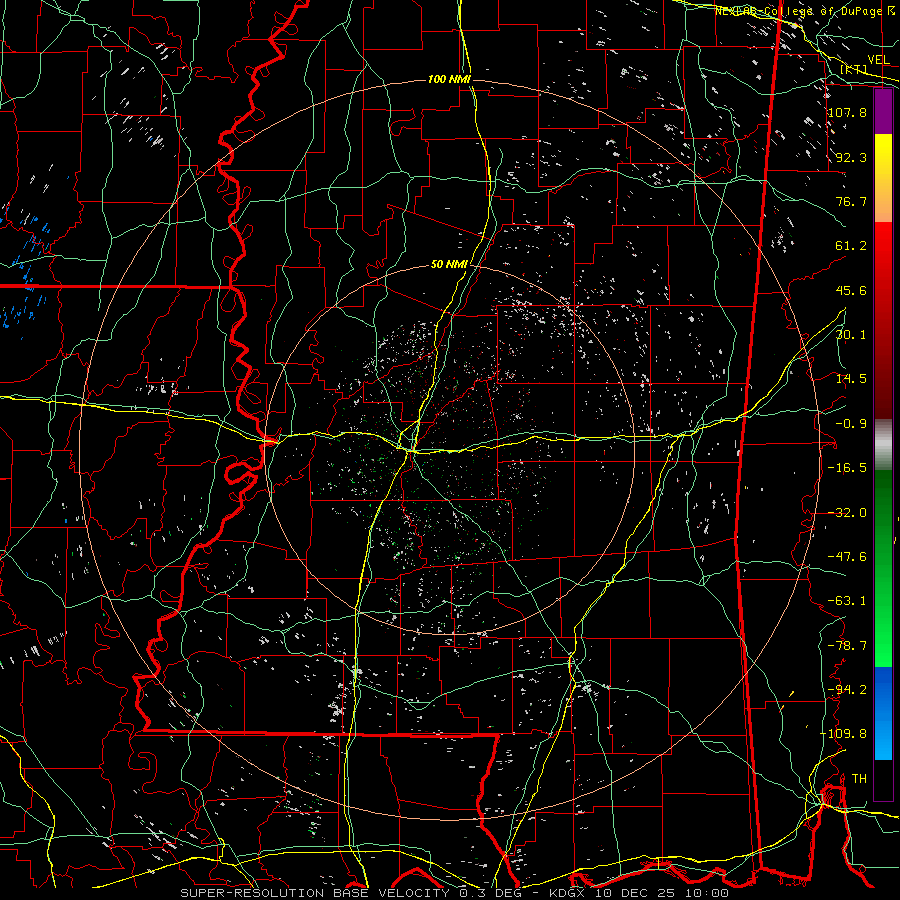Click the 100 NMI range ring label
This screenshot has height=900, width=900.
pyautogui.click(x=449, y=79)
